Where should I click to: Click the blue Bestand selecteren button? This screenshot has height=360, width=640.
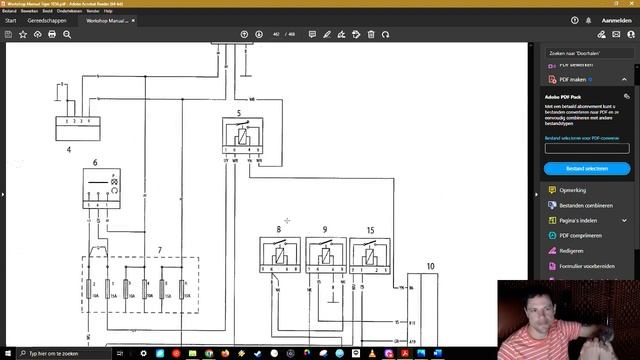587,169
